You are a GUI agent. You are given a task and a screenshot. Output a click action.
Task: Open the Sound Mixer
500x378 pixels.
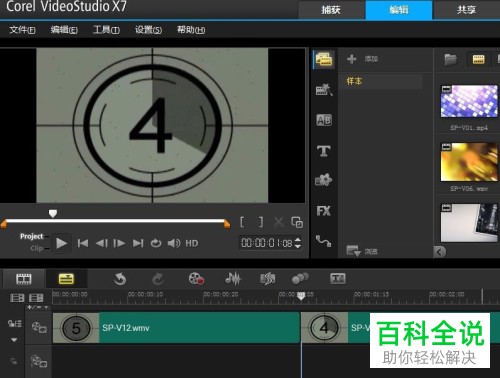233,279
